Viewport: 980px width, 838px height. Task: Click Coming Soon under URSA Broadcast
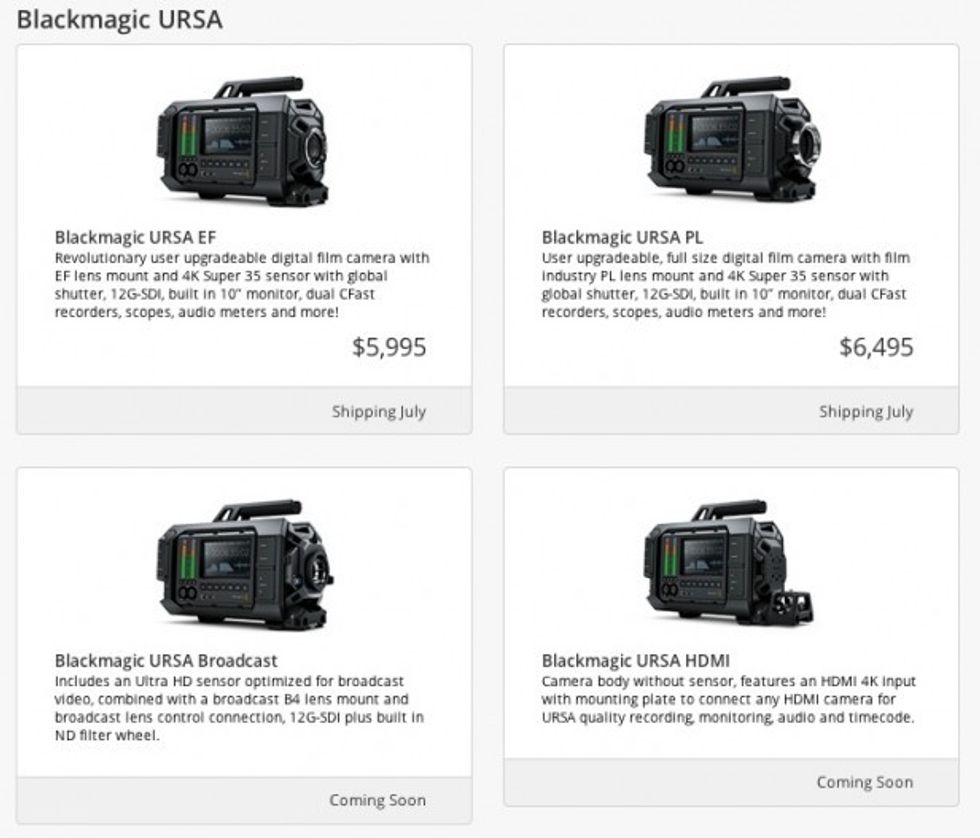click(x=378, y=800)
